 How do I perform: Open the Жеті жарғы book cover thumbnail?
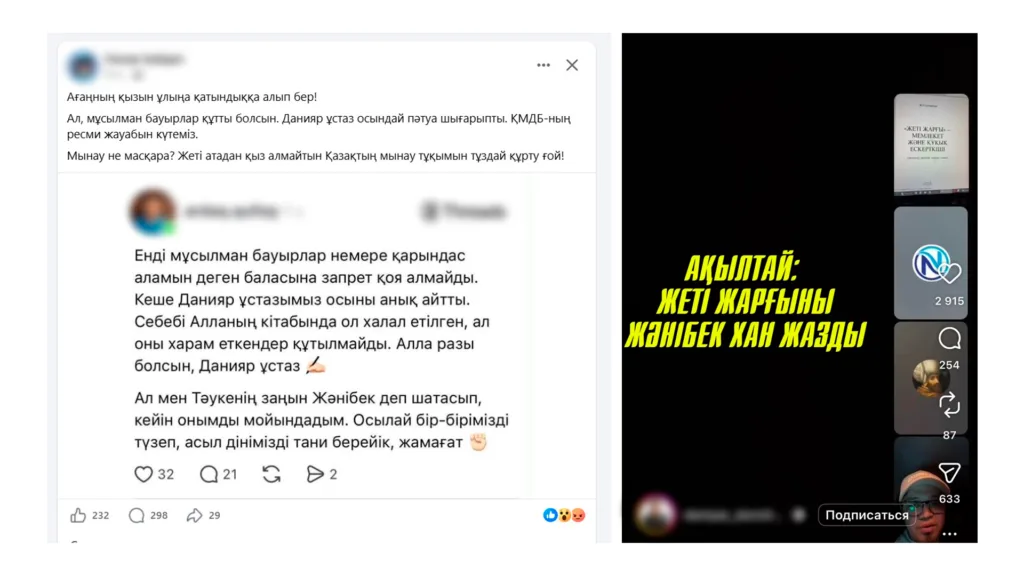[x=931, y=144]
